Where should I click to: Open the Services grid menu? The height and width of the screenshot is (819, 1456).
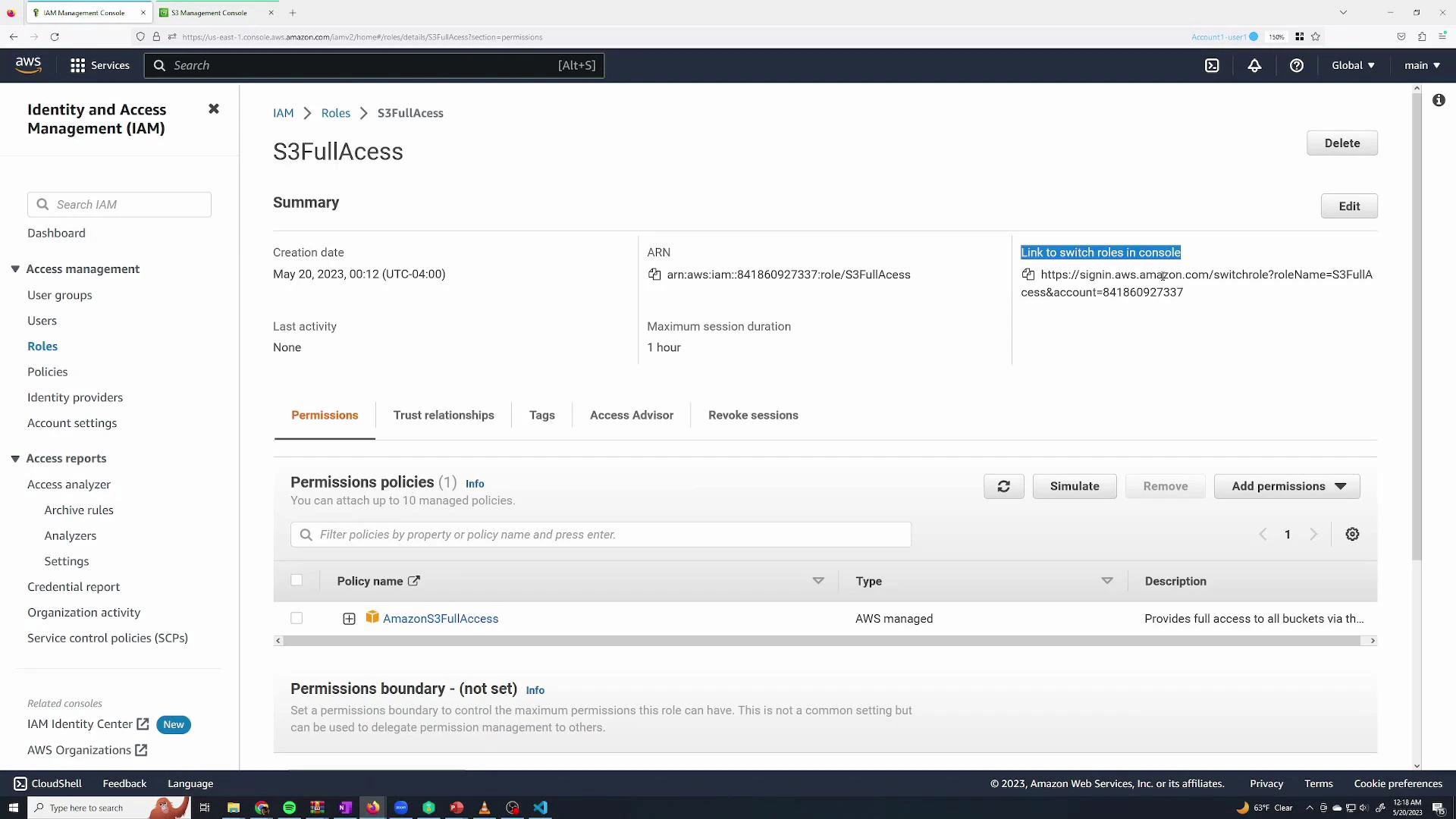77,65
